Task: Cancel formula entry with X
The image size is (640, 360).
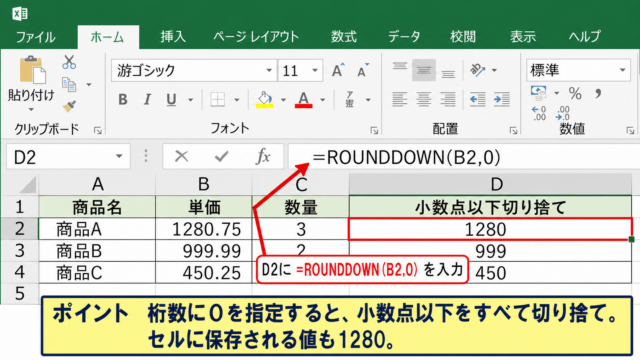Action: (181, 156)
